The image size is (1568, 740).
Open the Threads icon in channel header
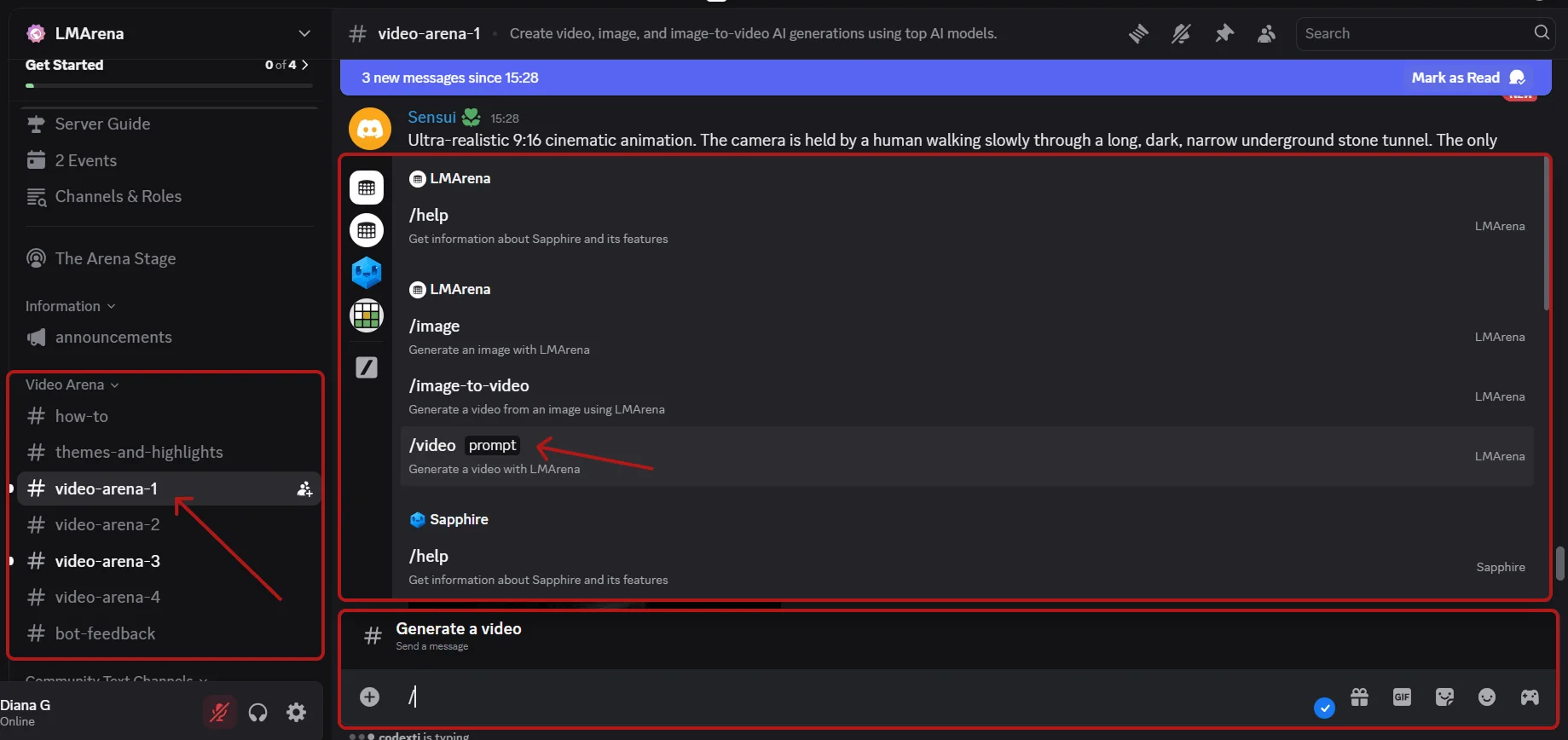click(1138, 33)
